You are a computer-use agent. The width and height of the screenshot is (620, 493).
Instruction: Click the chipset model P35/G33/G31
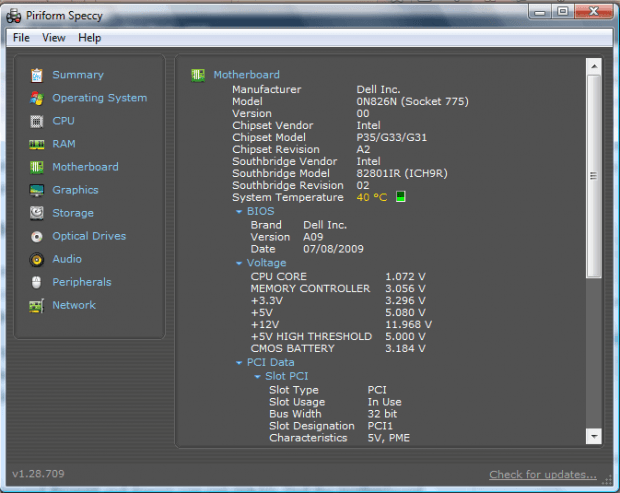coord(391,138)
